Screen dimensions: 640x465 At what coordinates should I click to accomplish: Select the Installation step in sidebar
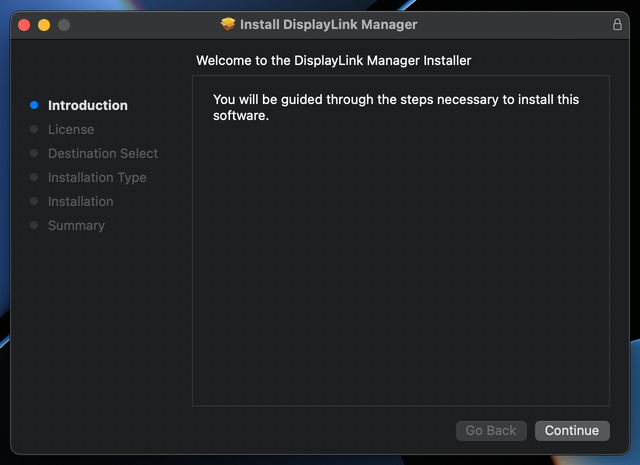(x=81, y=201)
